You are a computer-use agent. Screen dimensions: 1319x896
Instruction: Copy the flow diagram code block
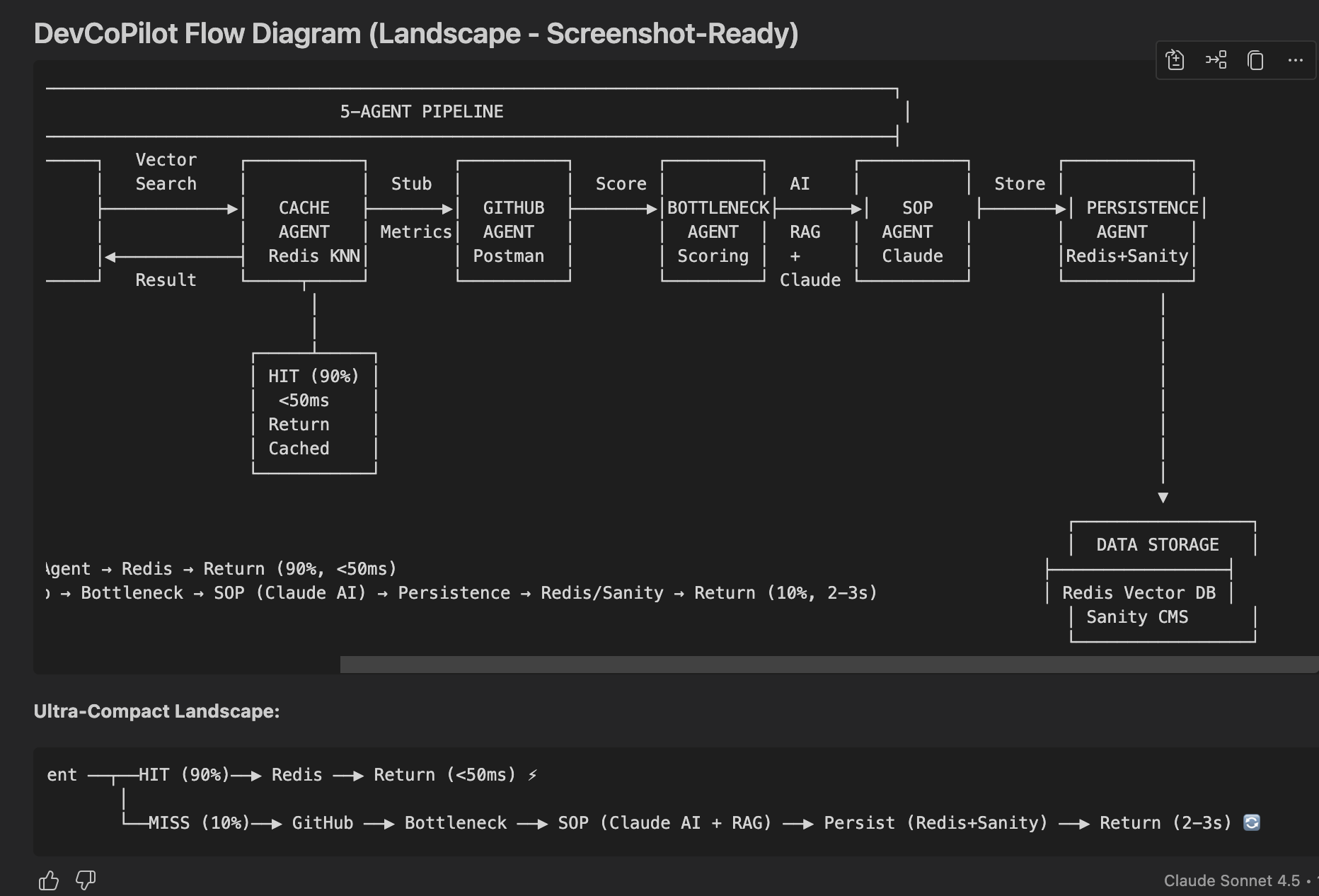[1255, 60]
